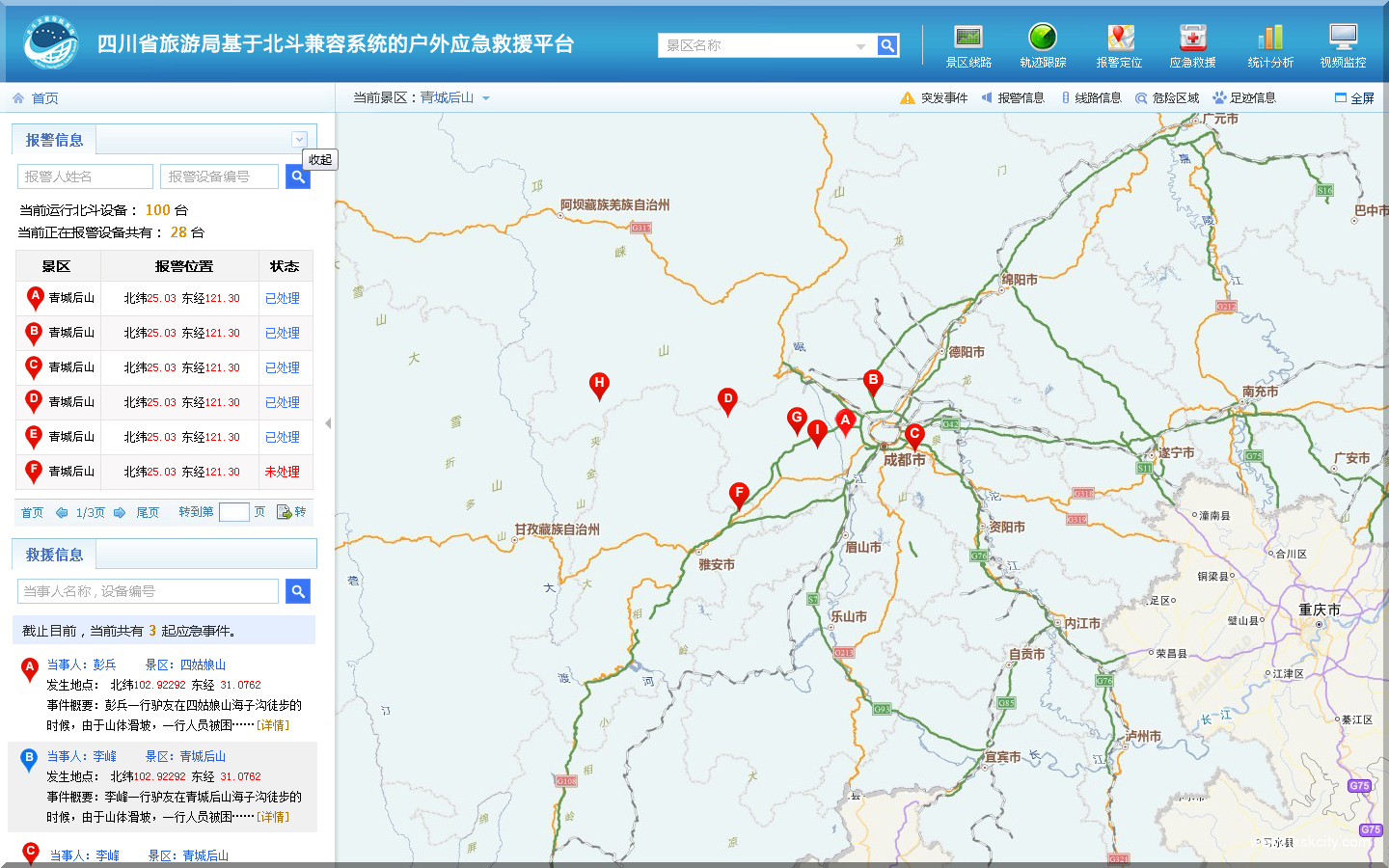Launch the 视频监控 video monitor icon

[1343, 39]
